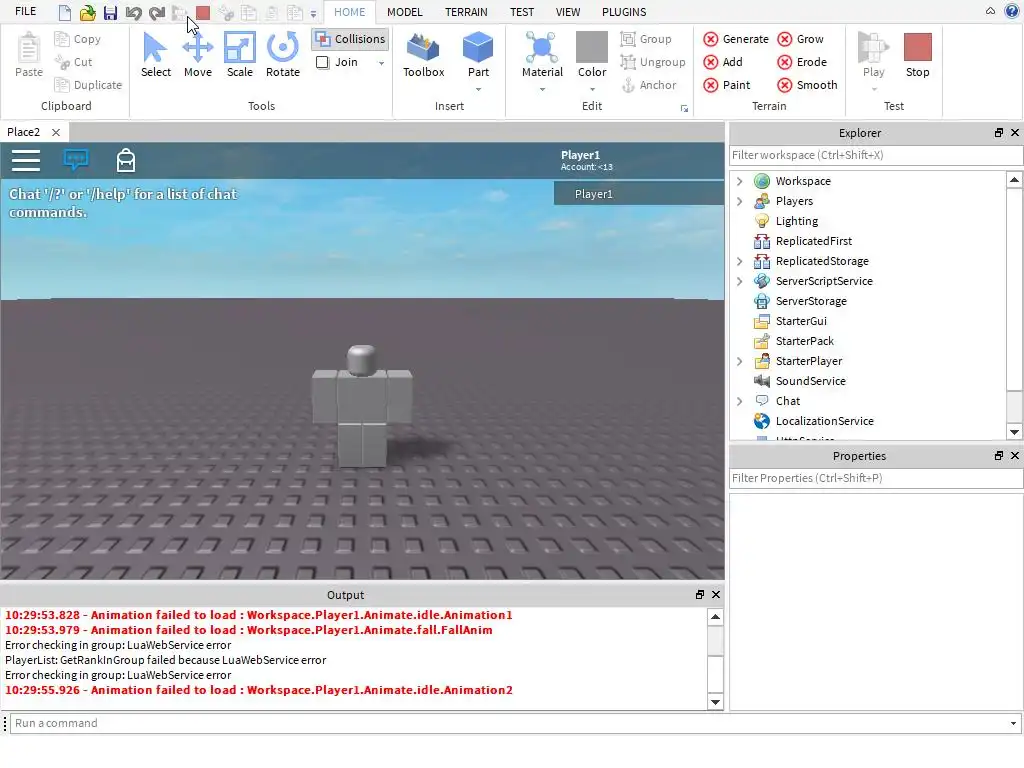Click Generate terrain tool
Viewport: 1024px width, 768px height.
click(x=736, y=39)
